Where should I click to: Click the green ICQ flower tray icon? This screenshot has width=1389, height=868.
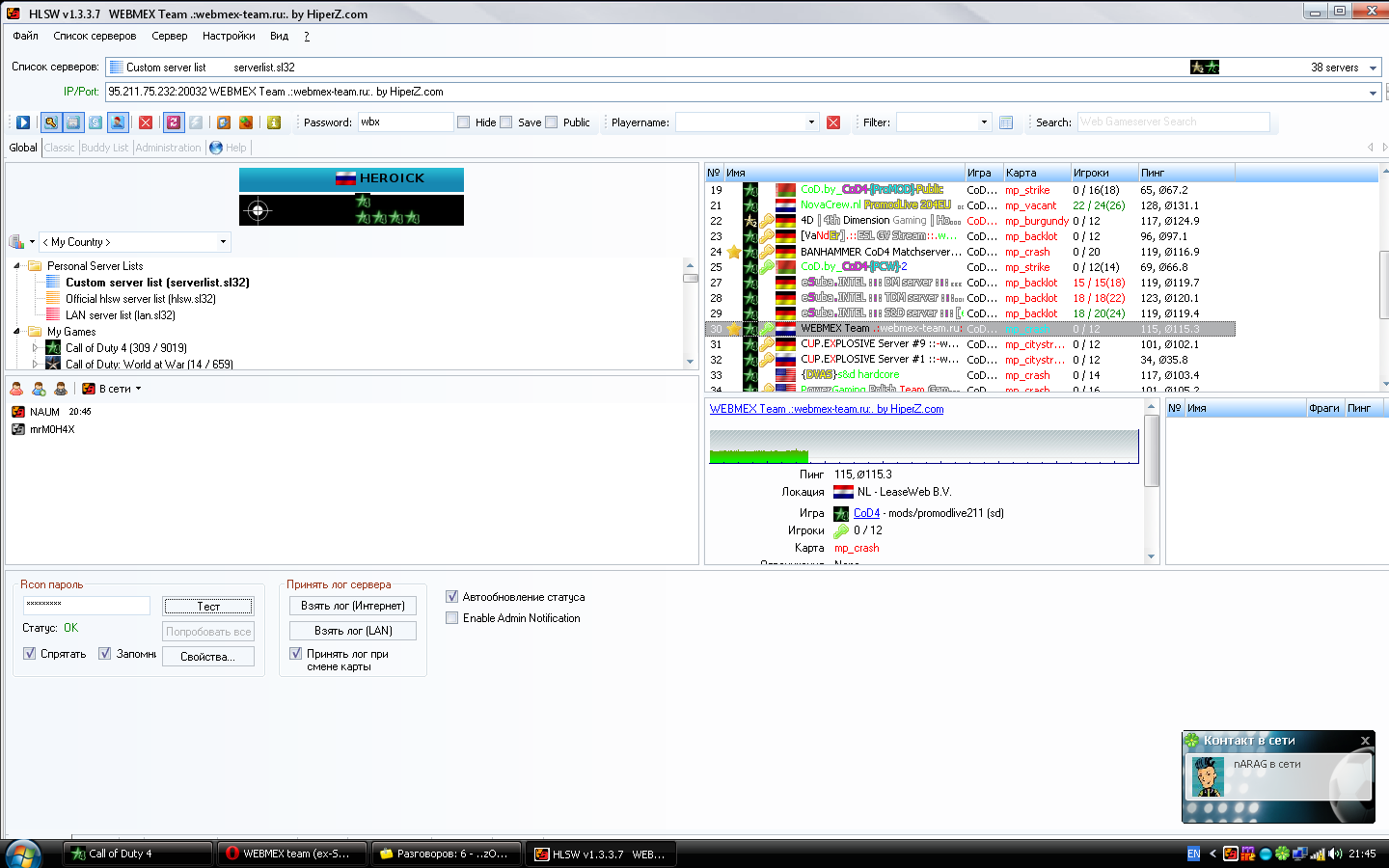click(1282, 854)
